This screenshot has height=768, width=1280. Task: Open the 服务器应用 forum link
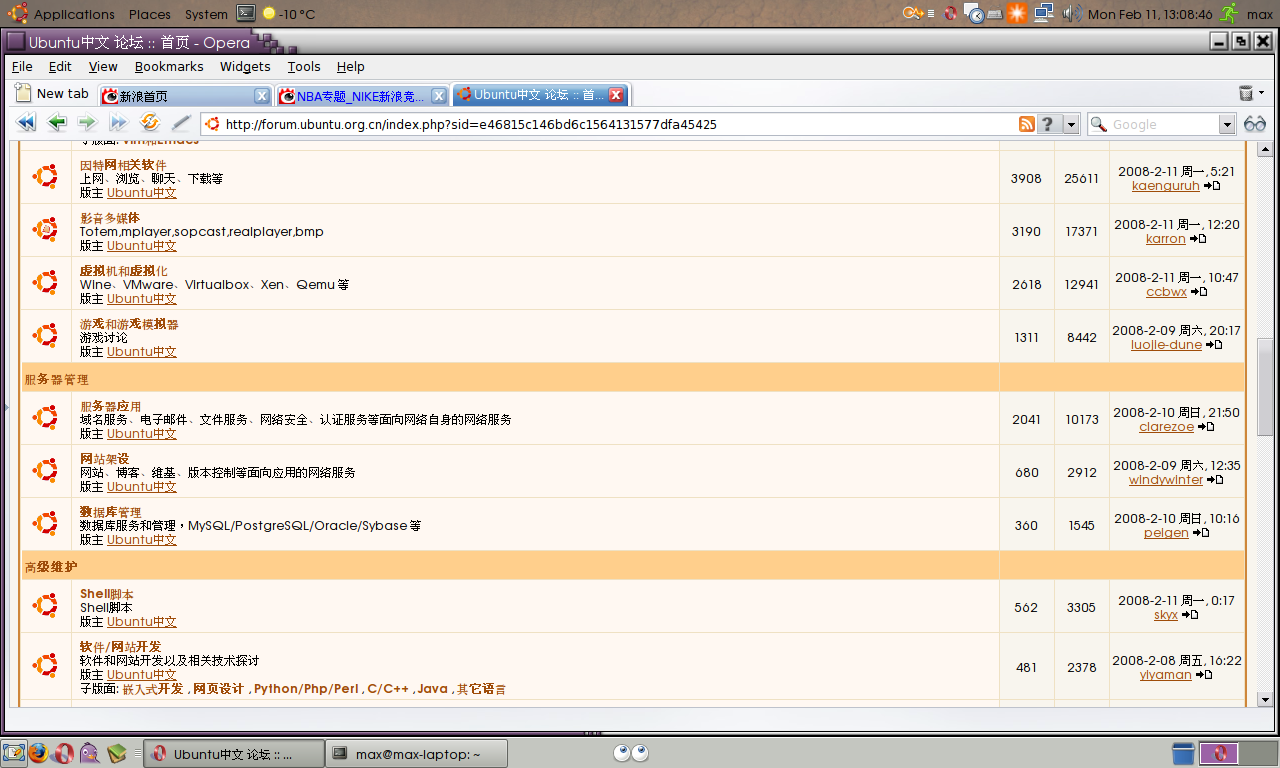point(110,406)
